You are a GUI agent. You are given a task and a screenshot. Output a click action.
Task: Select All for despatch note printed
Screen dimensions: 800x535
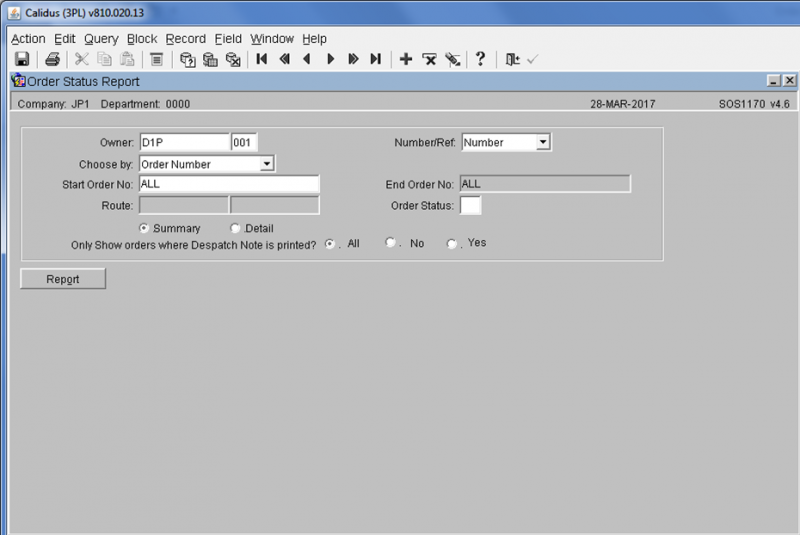(330, 244)
